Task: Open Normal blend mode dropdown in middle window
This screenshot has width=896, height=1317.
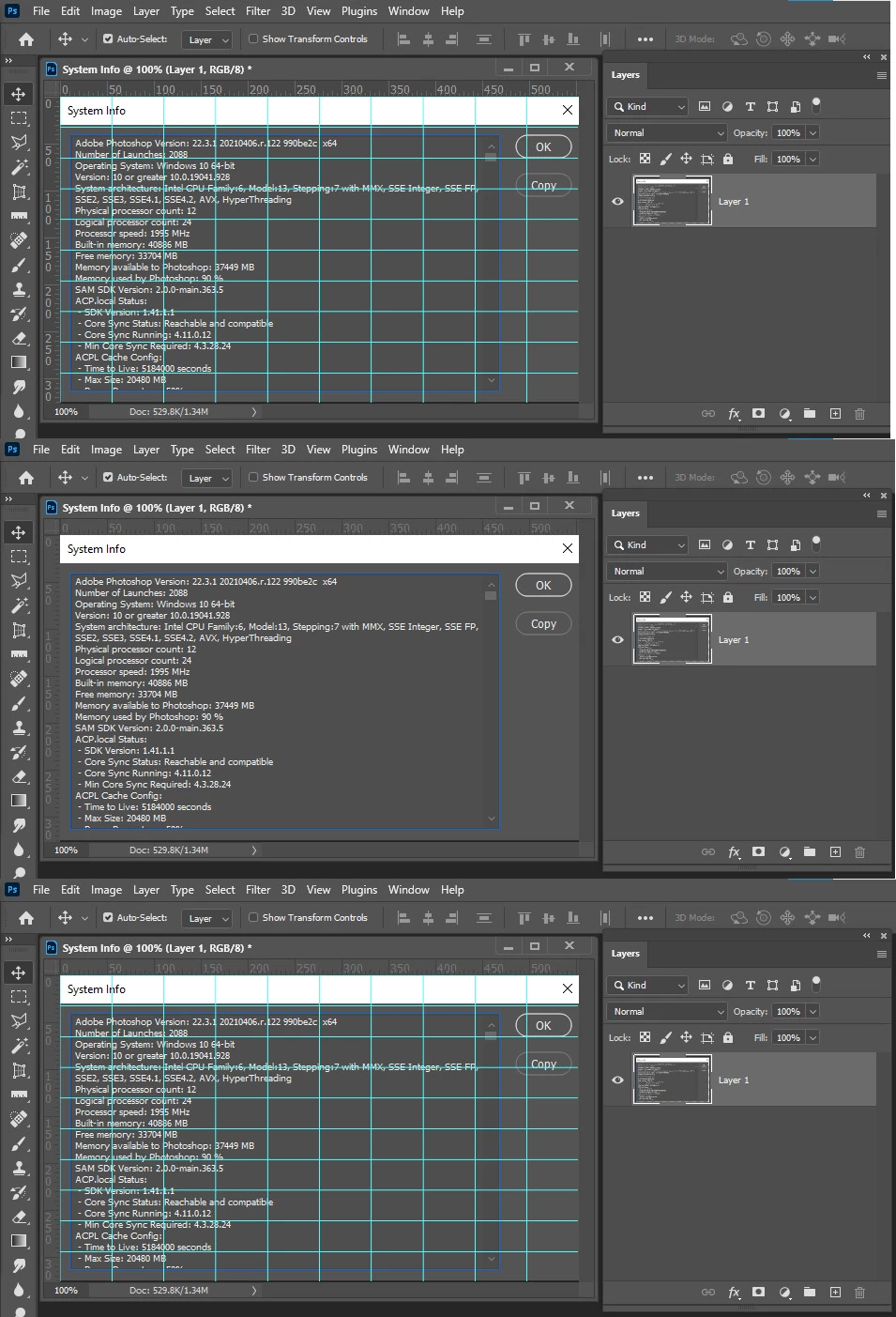Action: click(x=667, y=571)
